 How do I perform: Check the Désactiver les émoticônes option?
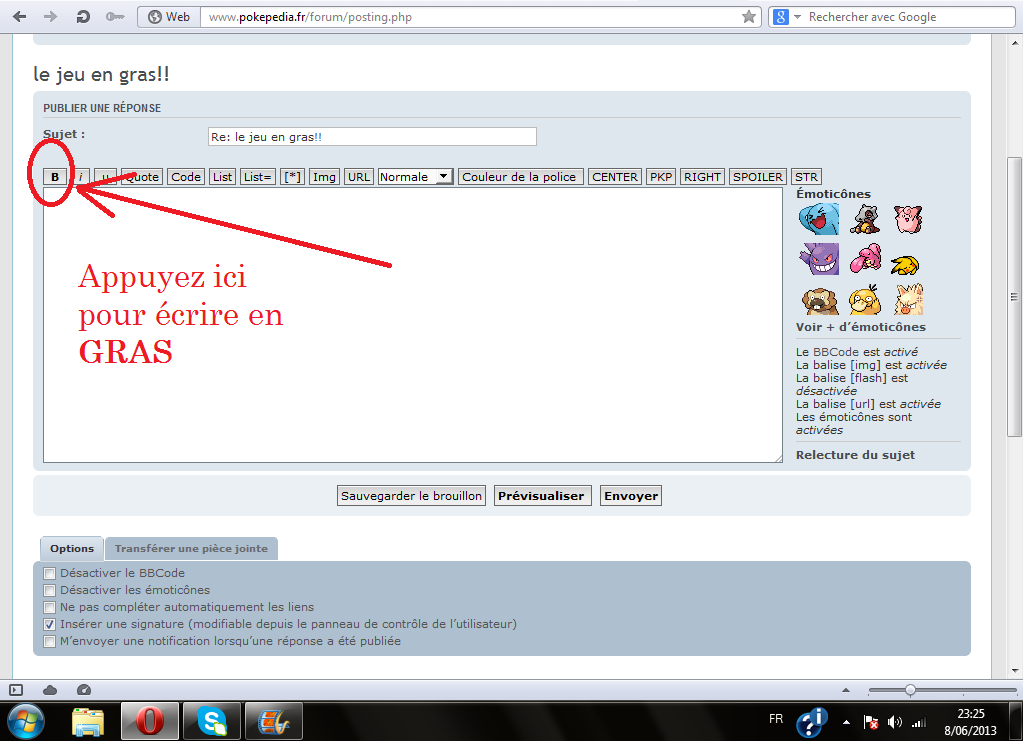(x=50, y=590)
